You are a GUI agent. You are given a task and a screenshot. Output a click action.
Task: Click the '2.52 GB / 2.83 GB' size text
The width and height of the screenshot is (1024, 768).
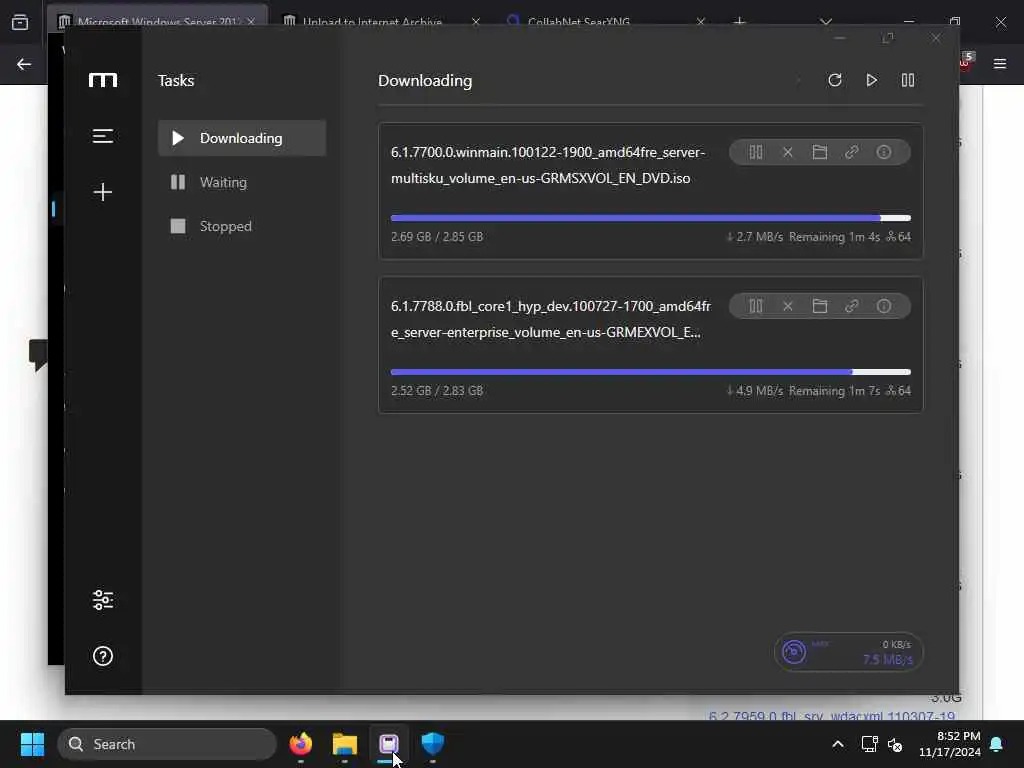pos(437,391)
